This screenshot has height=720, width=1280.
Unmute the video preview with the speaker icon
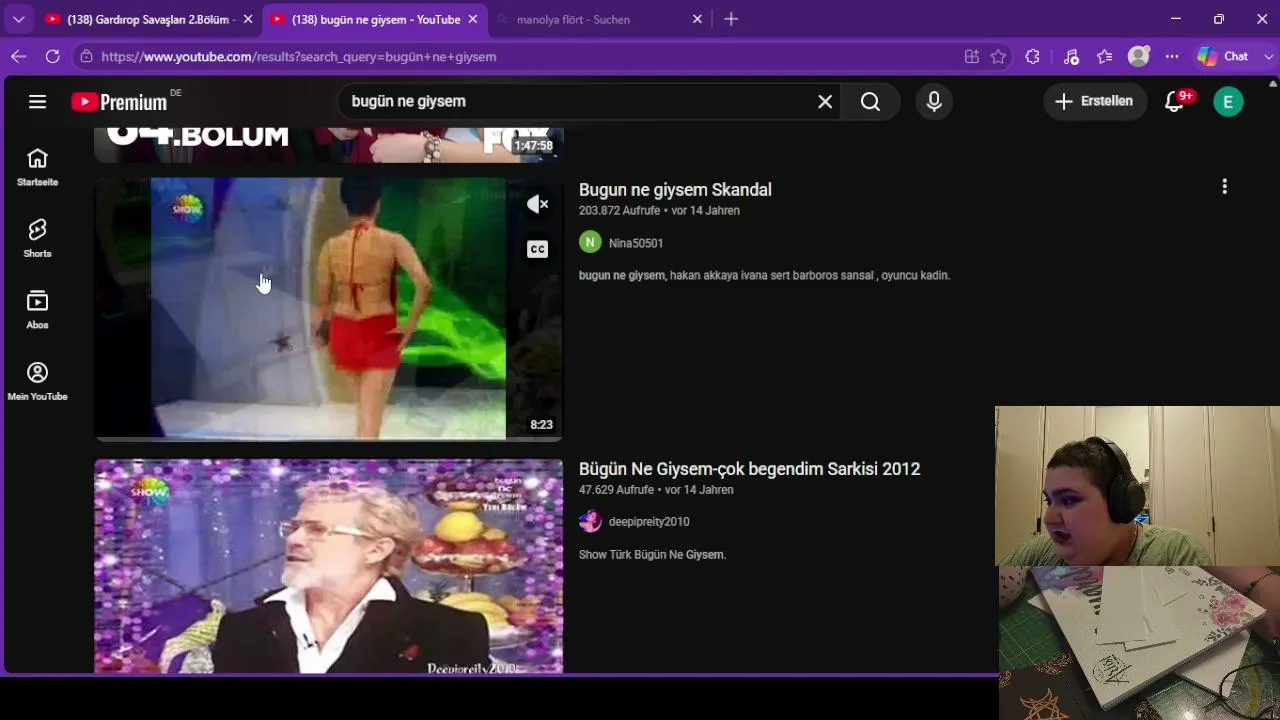537,204
